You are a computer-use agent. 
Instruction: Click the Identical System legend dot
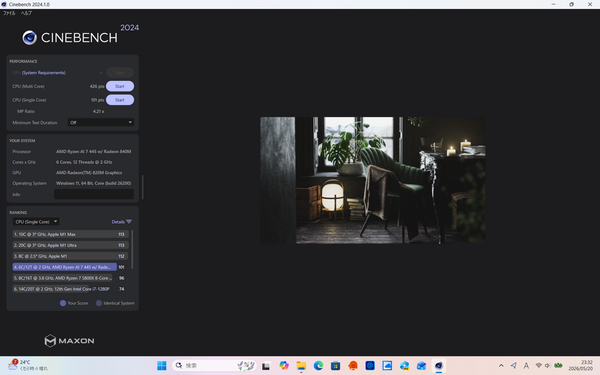(x=99, y=303)
